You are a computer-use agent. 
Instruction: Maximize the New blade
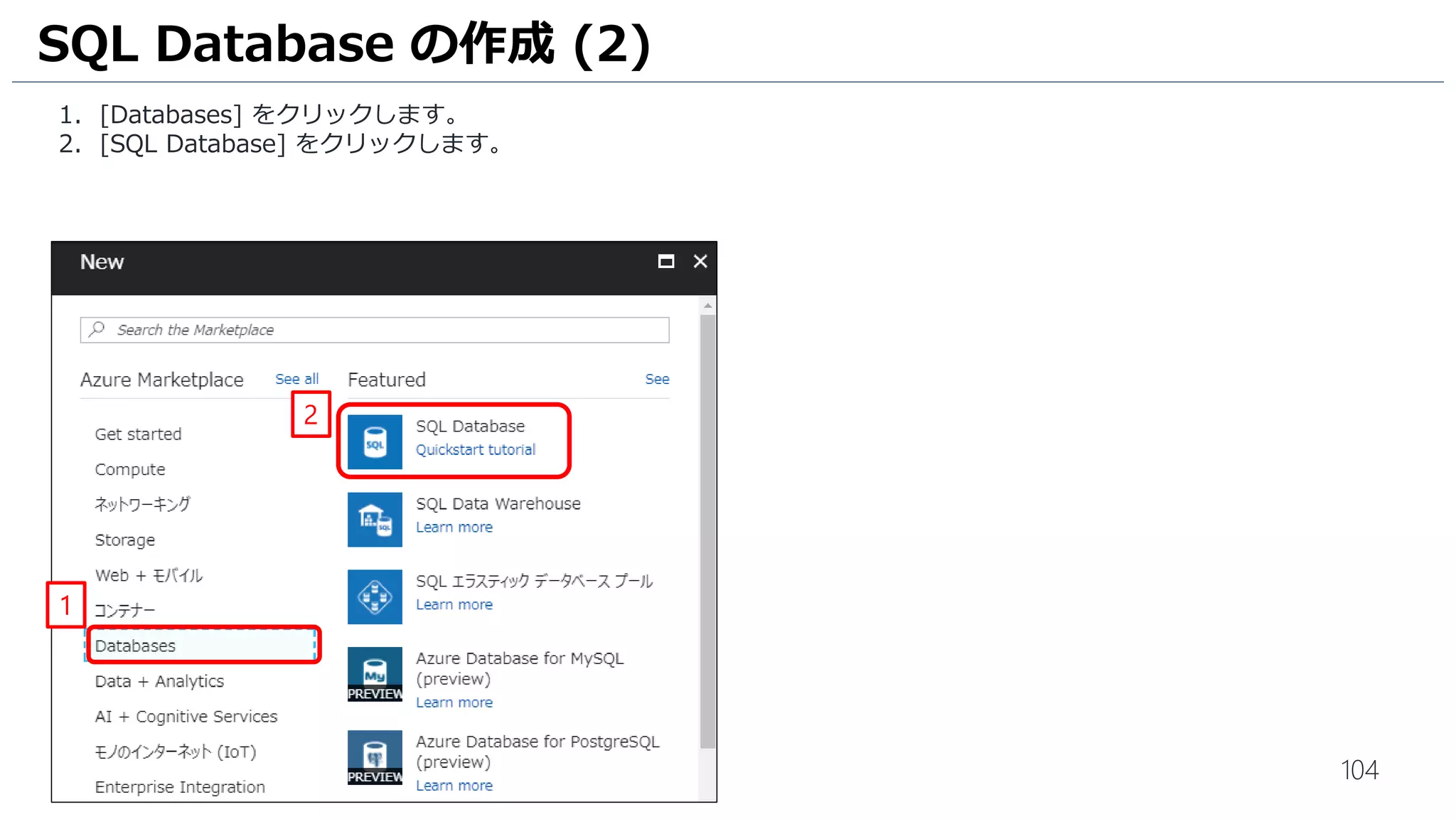tap(666, 262)
